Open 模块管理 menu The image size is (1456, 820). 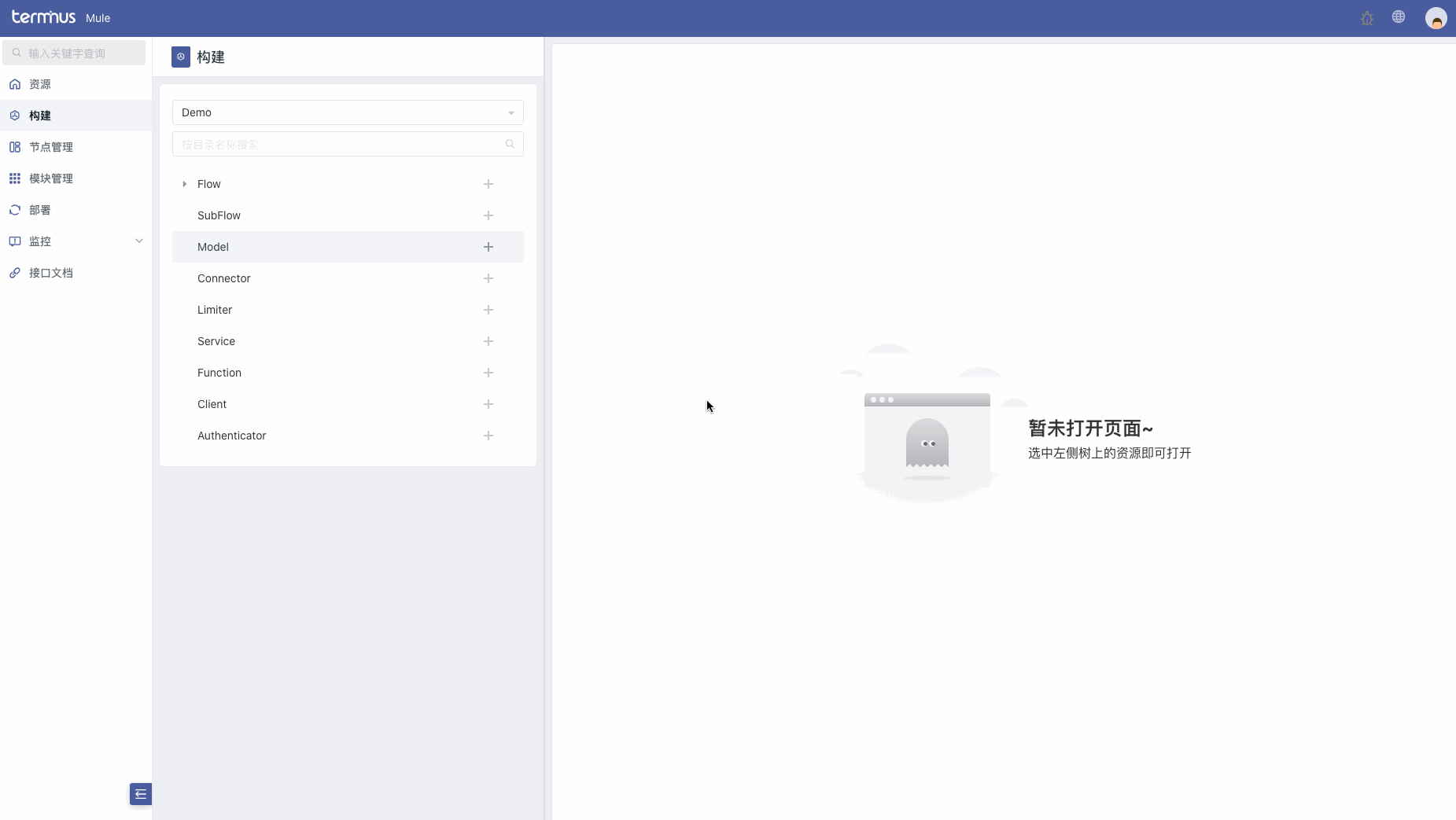[76, 178]
